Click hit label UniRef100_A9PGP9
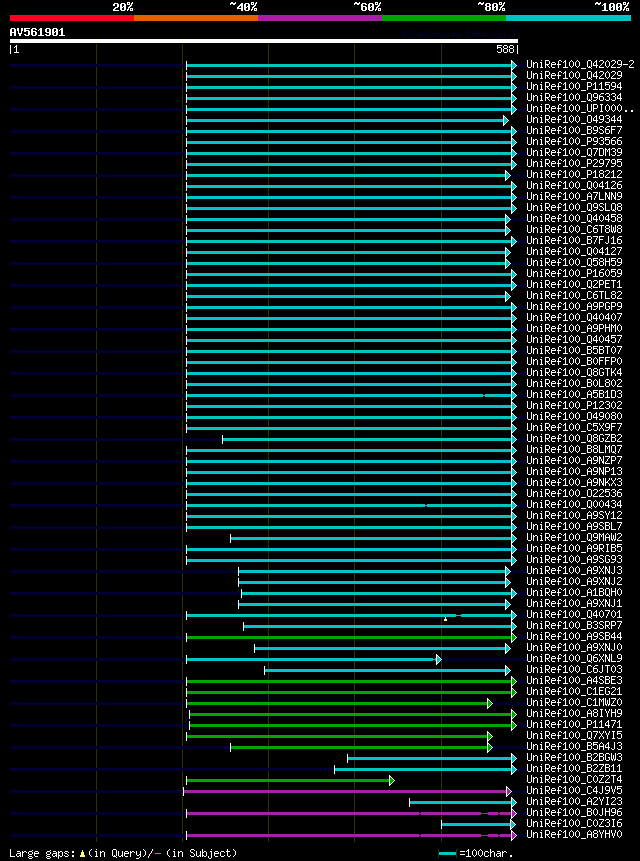 click(574, 306)
